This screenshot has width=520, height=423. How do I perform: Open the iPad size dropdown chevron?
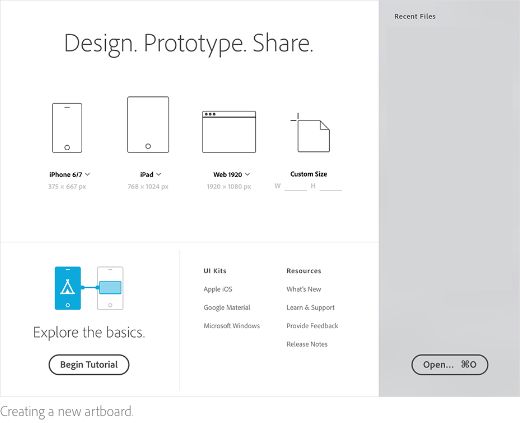[x=159, y=174]
